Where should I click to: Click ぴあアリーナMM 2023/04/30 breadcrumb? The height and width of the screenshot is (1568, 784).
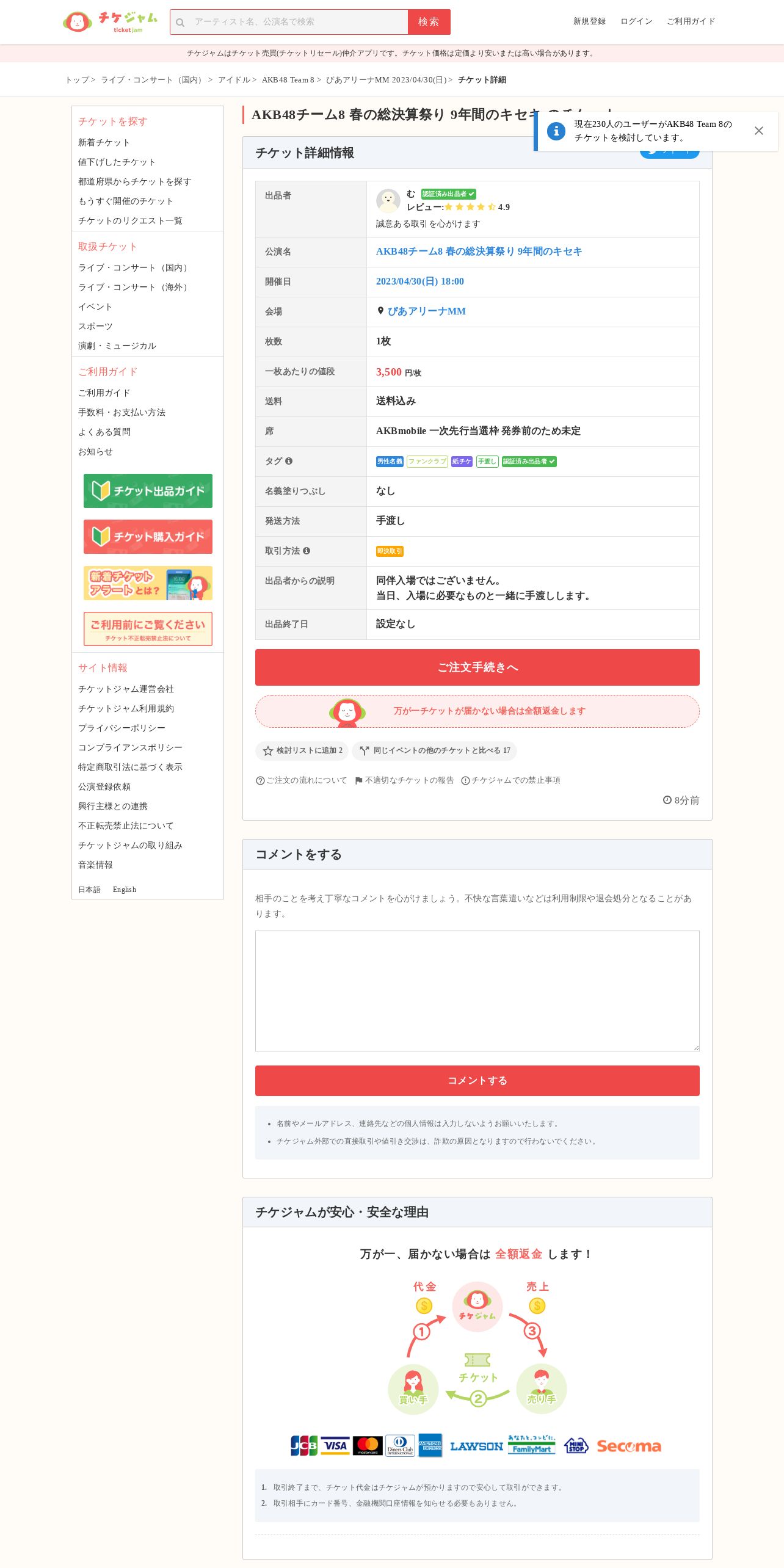386,80
